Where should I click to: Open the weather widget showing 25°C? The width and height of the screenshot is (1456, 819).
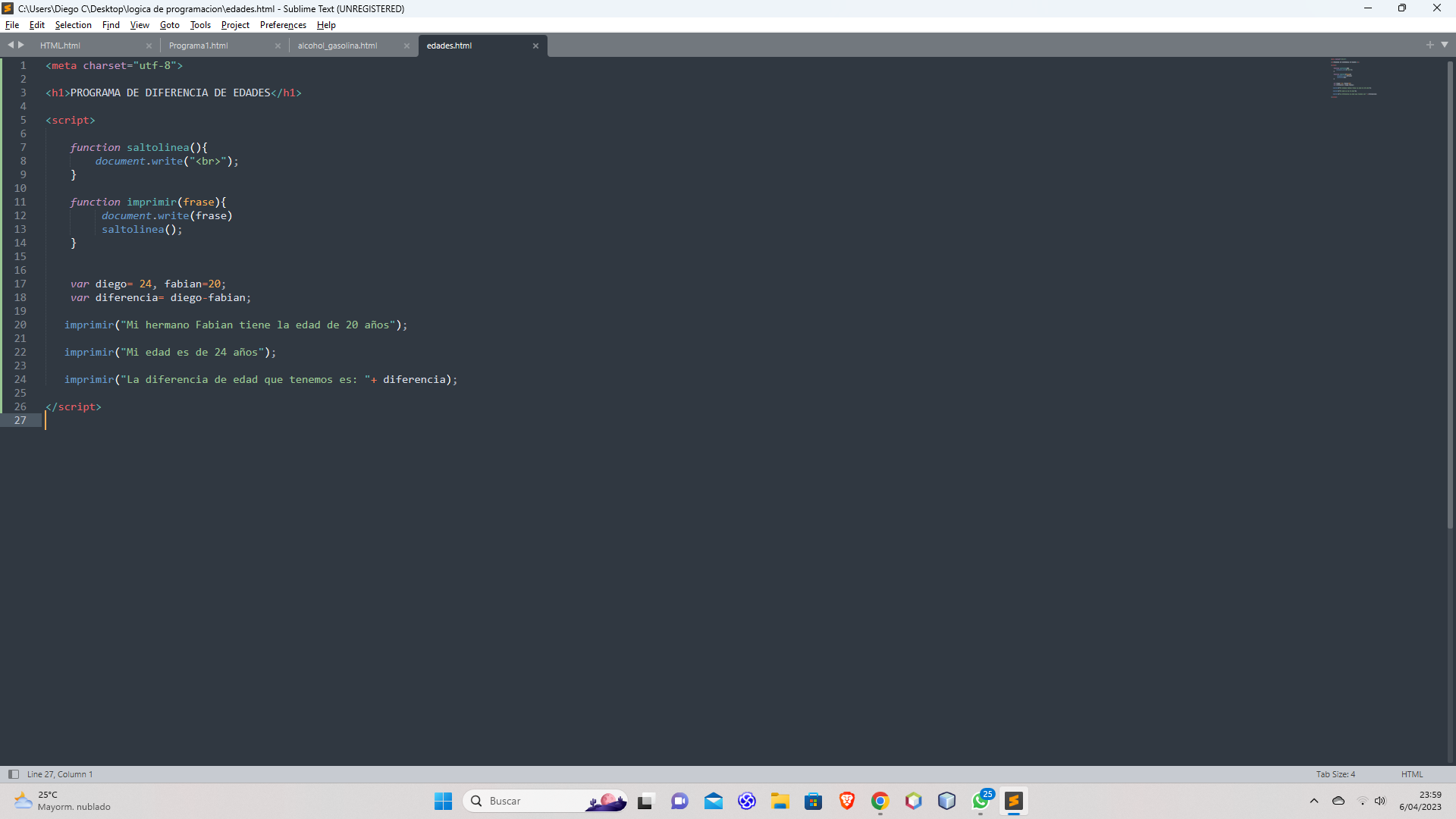coord(62,801)
